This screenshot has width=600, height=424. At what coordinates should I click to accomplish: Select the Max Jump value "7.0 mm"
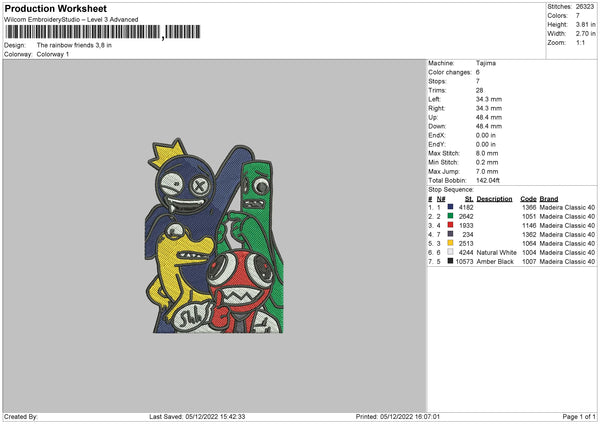point(487,171)
